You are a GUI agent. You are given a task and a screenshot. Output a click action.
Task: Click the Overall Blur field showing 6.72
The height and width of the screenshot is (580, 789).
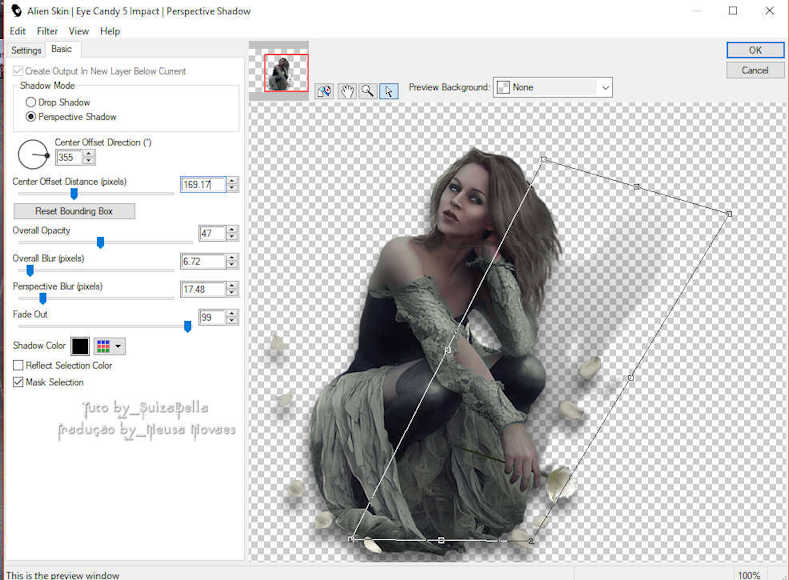(x=203, y=261)
